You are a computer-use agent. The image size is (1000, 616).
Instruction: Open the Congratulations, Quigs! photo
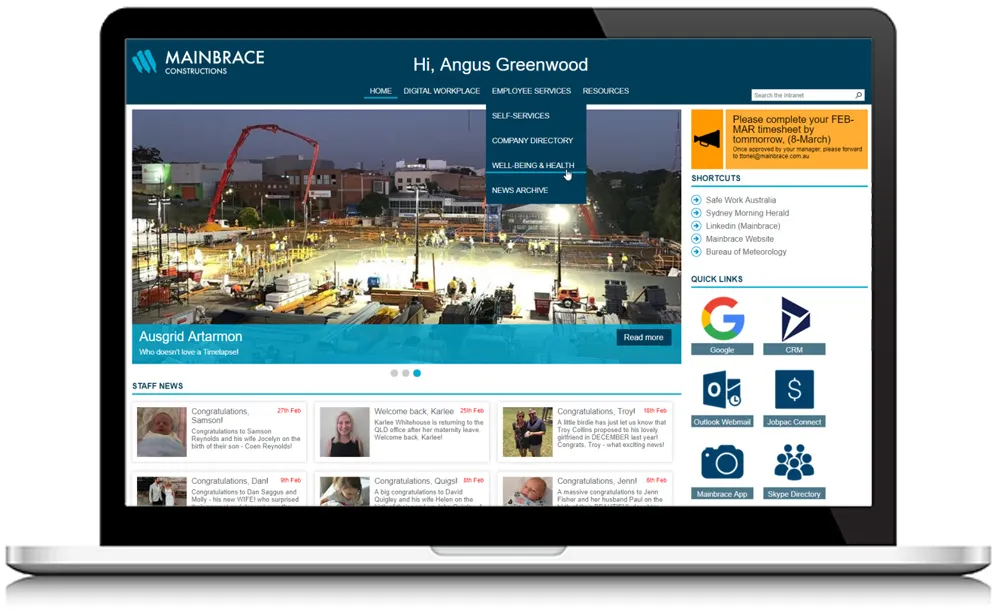pyautogui.click(x=345, y=491)
